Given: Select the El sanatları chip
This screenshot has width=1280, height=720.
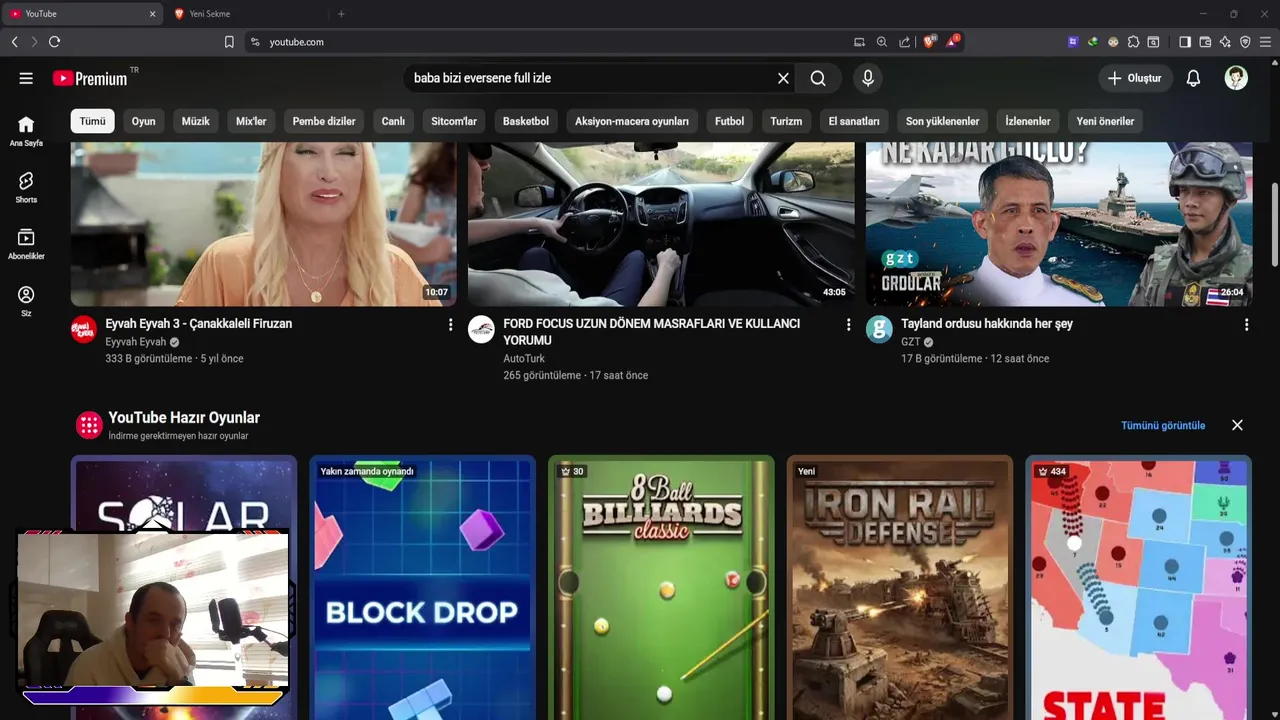Looking at the screenshot, I should pos(854,121).
